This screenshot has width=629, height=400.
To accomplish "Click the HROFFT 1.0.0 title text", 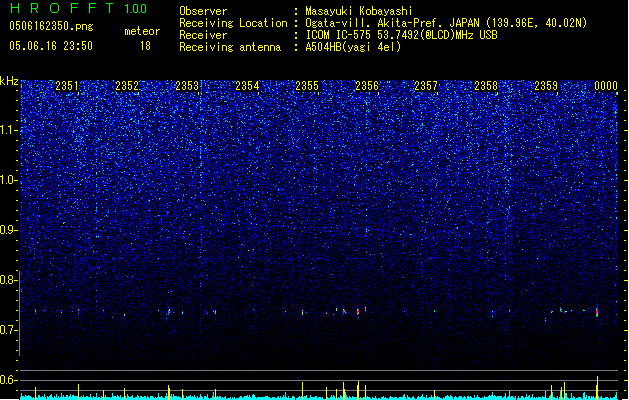I will (78, 8).
